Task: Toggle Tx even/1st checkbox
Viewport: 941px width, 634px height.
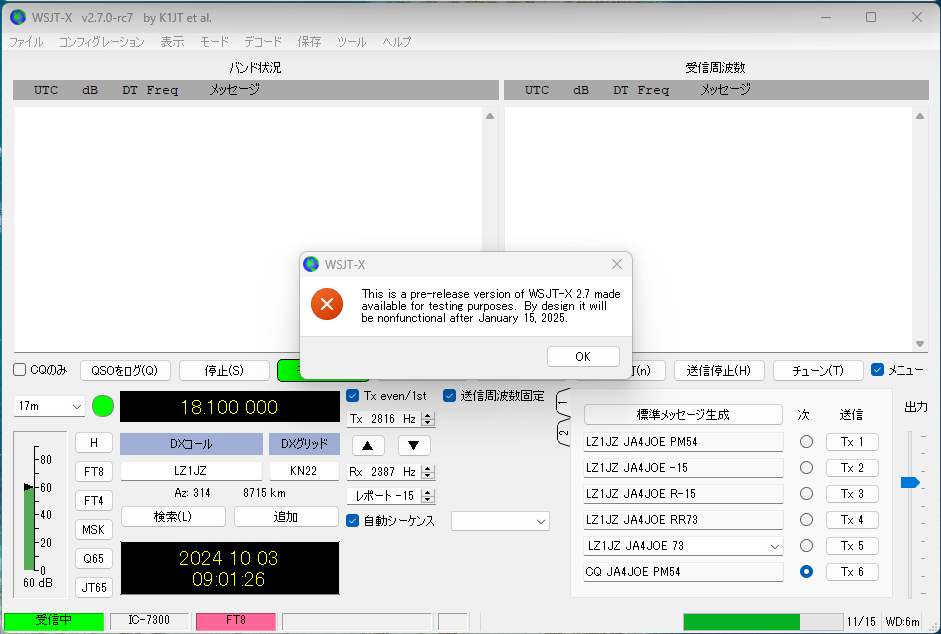Action: click(353, 396)
